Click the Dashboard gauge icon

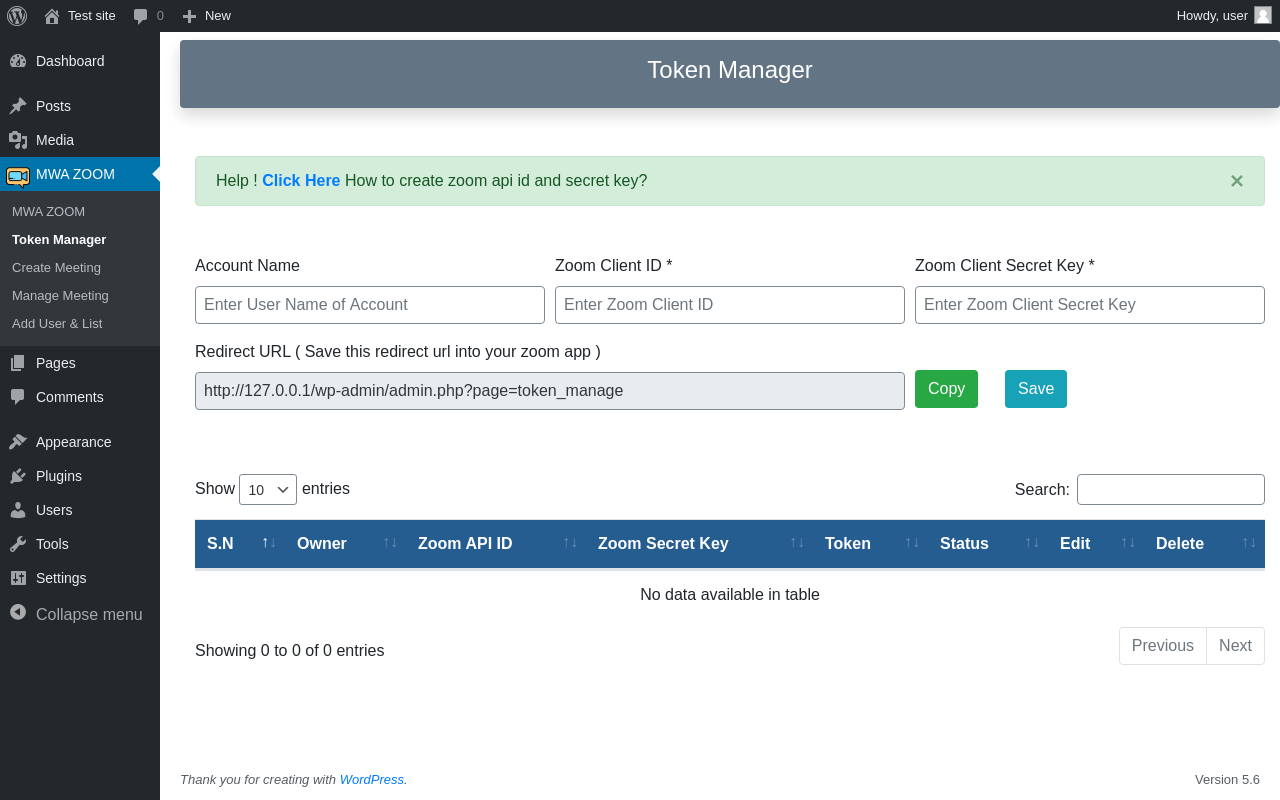pyautogui.click(x=18, y=61)
